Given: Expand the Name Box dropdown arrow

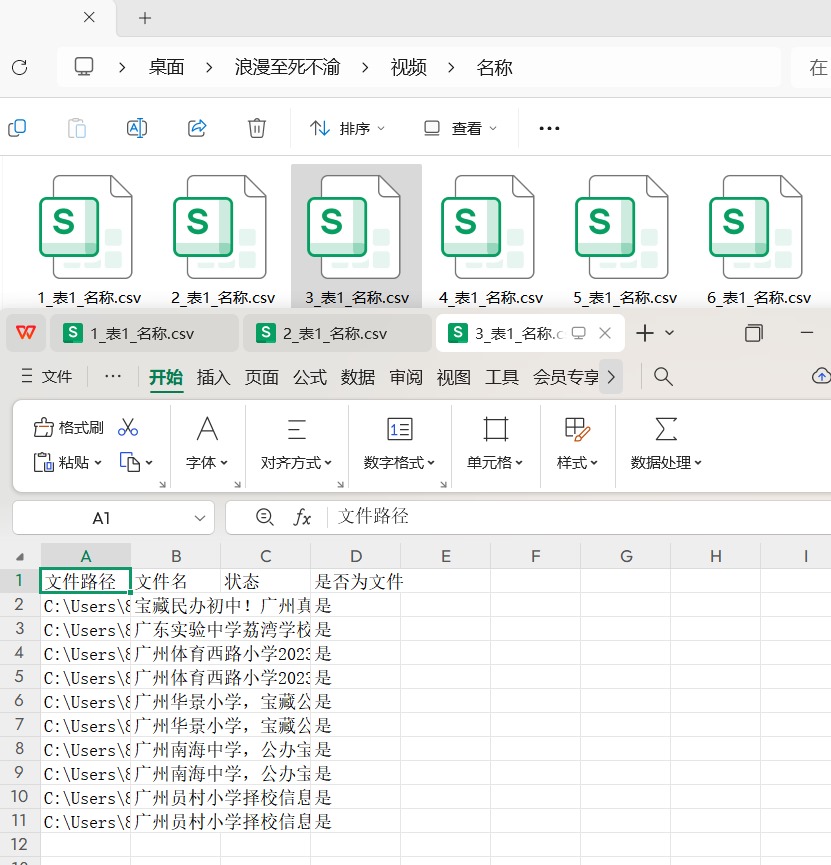Looking at the screenshot, I should click(200, 518).
